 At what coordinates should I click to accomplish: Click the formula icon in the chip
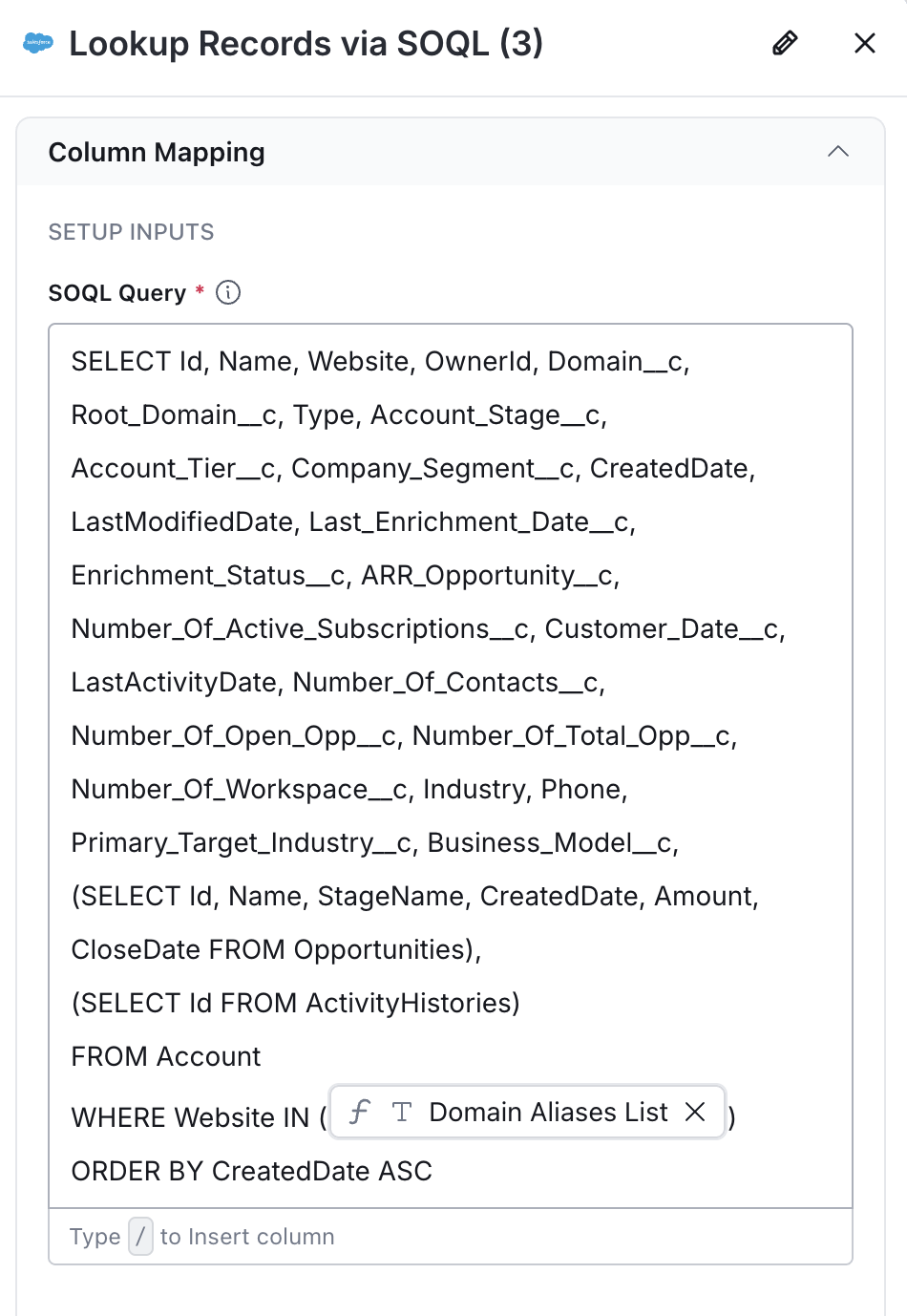click(x=360, y=1112)
